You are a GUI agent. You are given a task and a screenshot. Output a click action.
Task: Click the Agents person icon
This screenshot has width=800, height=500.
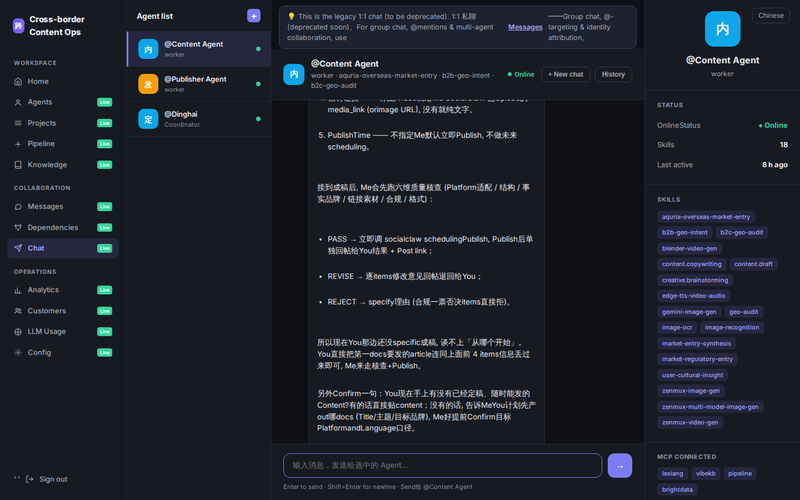[x=18, y=103]
